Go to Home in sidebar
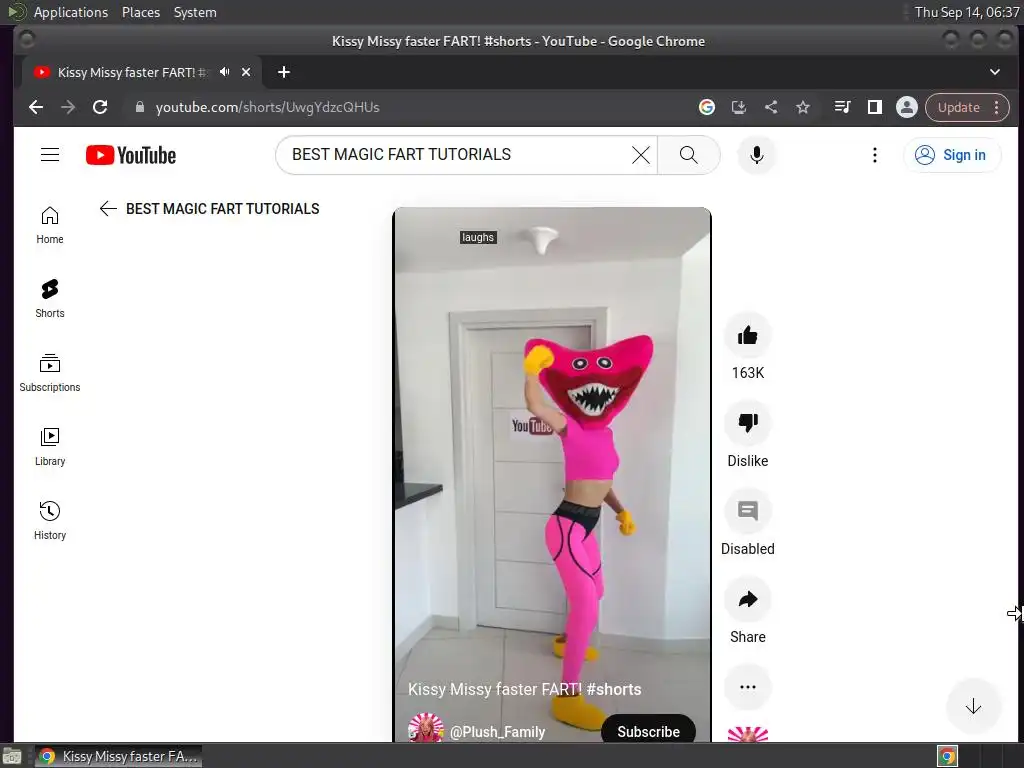The height and width of the screenshot is (768, 1024). pos(50,225)
